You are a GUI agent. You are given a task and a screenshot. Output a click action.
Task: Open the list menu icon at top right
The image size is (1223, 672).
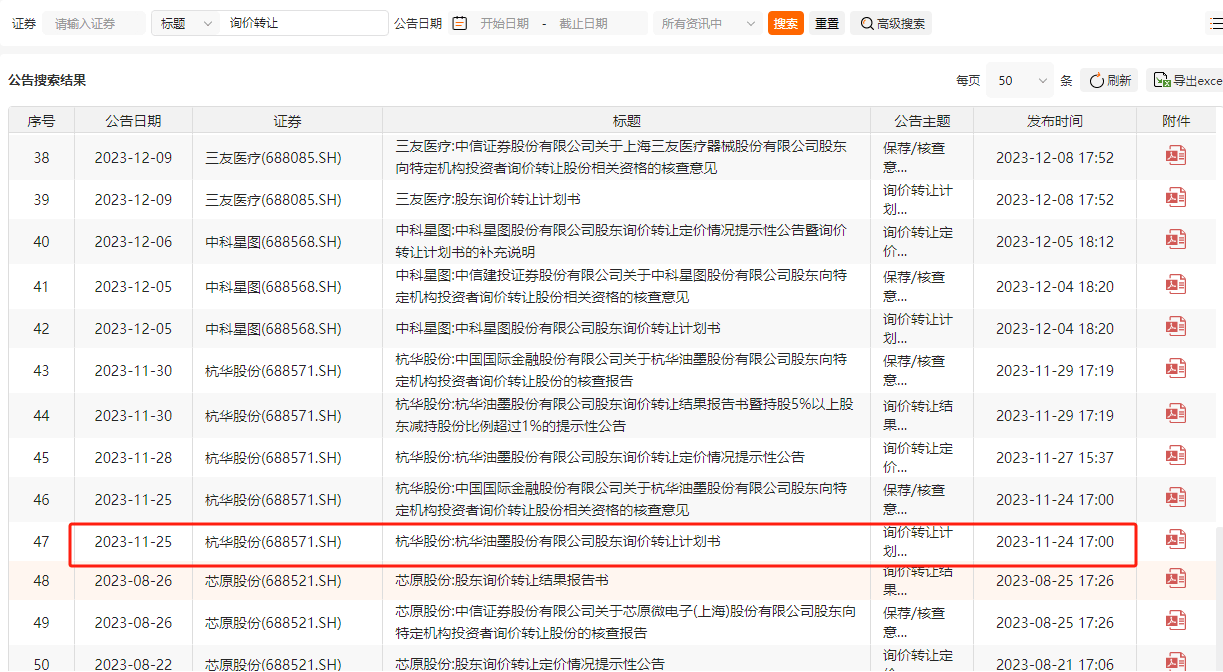tap(1215, 23)
